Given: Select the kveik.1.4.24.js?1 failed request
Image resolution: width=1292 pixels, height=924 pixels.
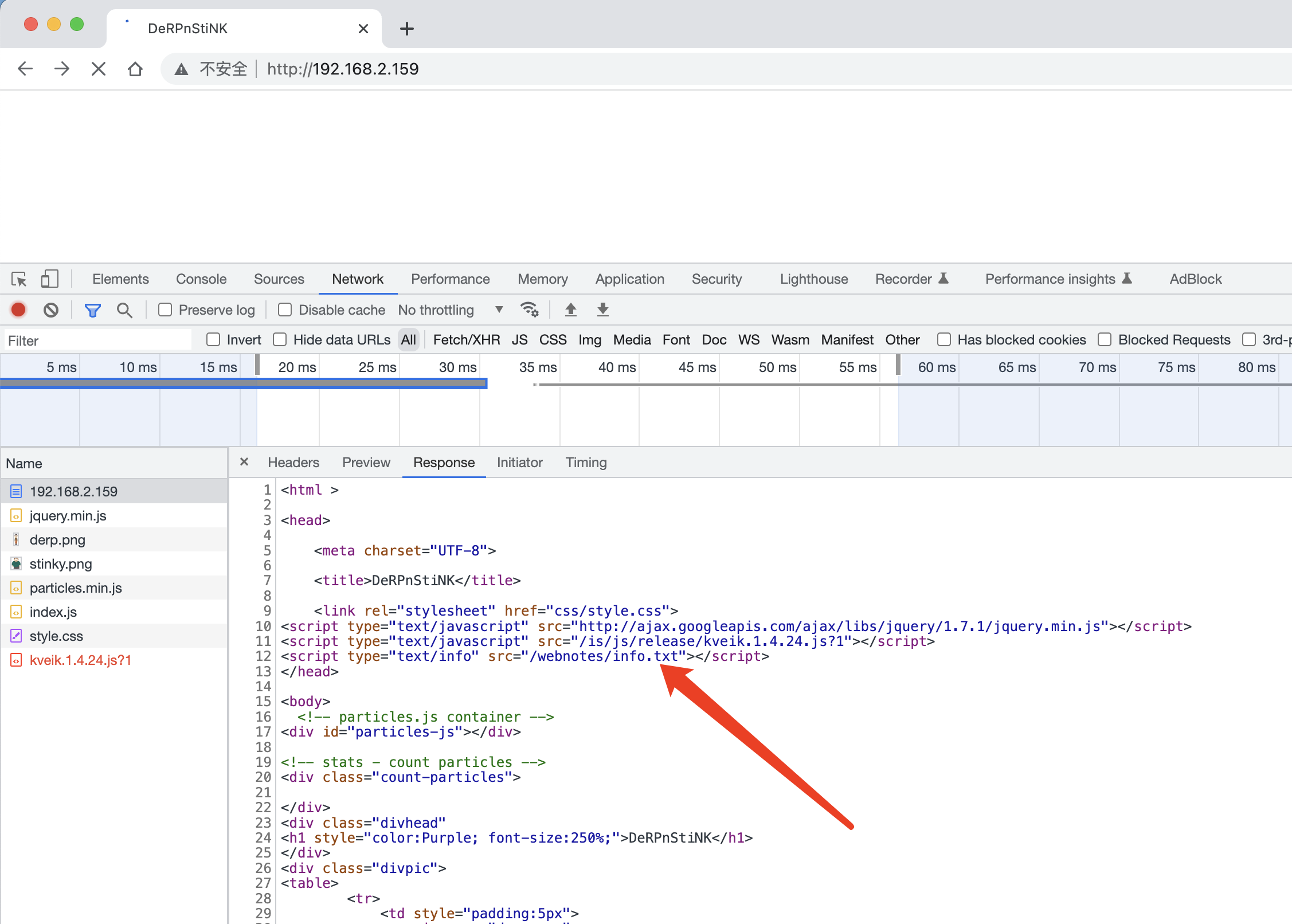Looking at the screenshot, I should click(80, 660).
